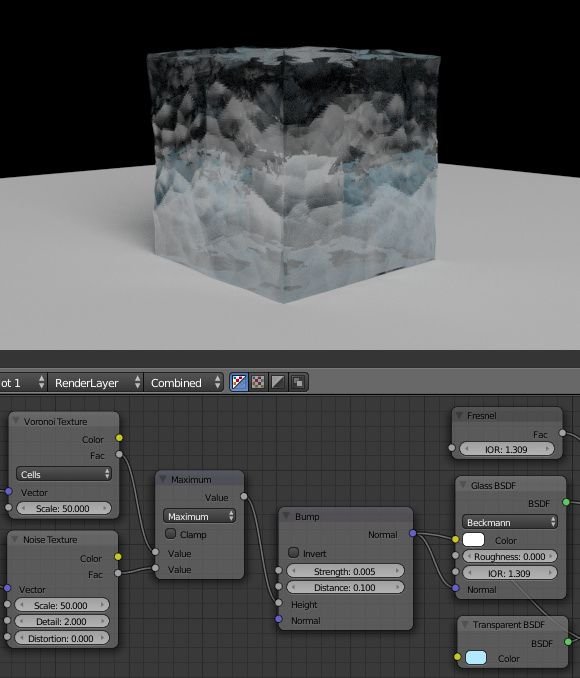This screenshot has height=678, width=580.
Task: Collapse the Noise Texture node
Action: click(x=16, y=539)
